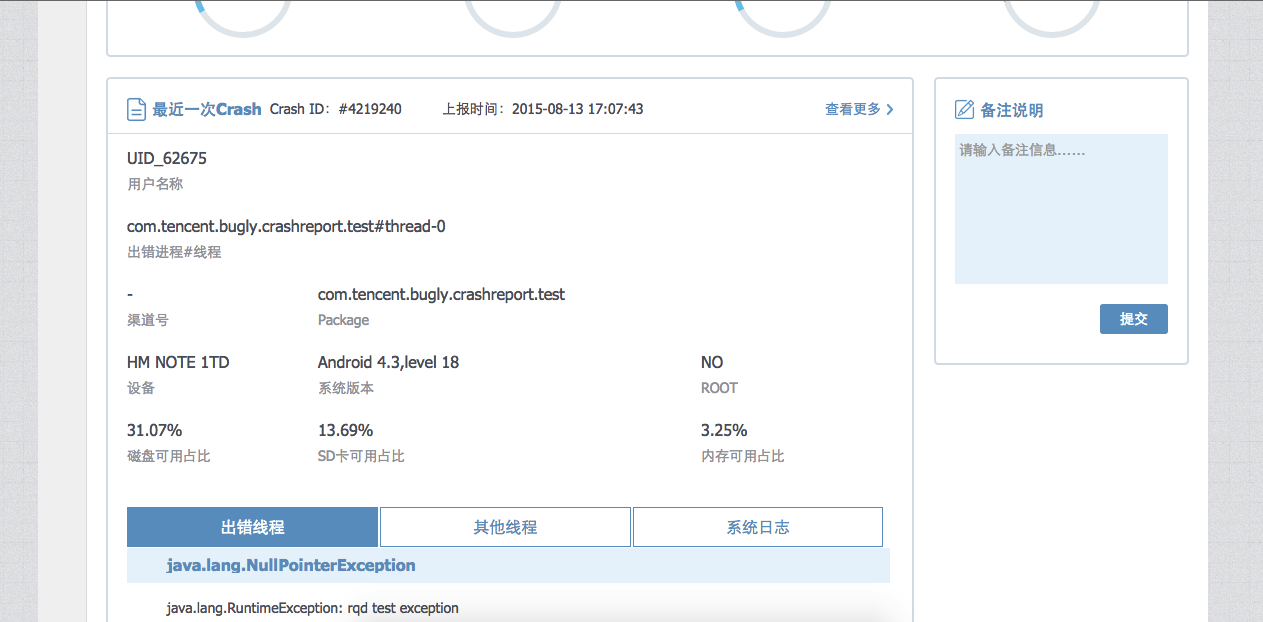Click the report time 2015-08-13 17:07:43
1263x622 pixels.
577,109
